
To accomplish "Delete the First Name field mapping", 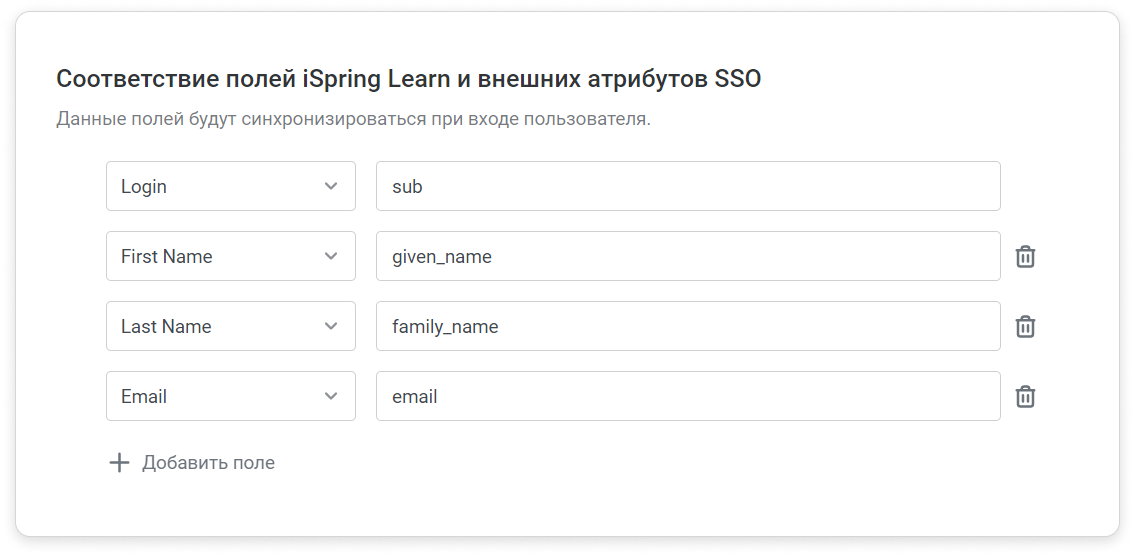I will click(1025, 256).
